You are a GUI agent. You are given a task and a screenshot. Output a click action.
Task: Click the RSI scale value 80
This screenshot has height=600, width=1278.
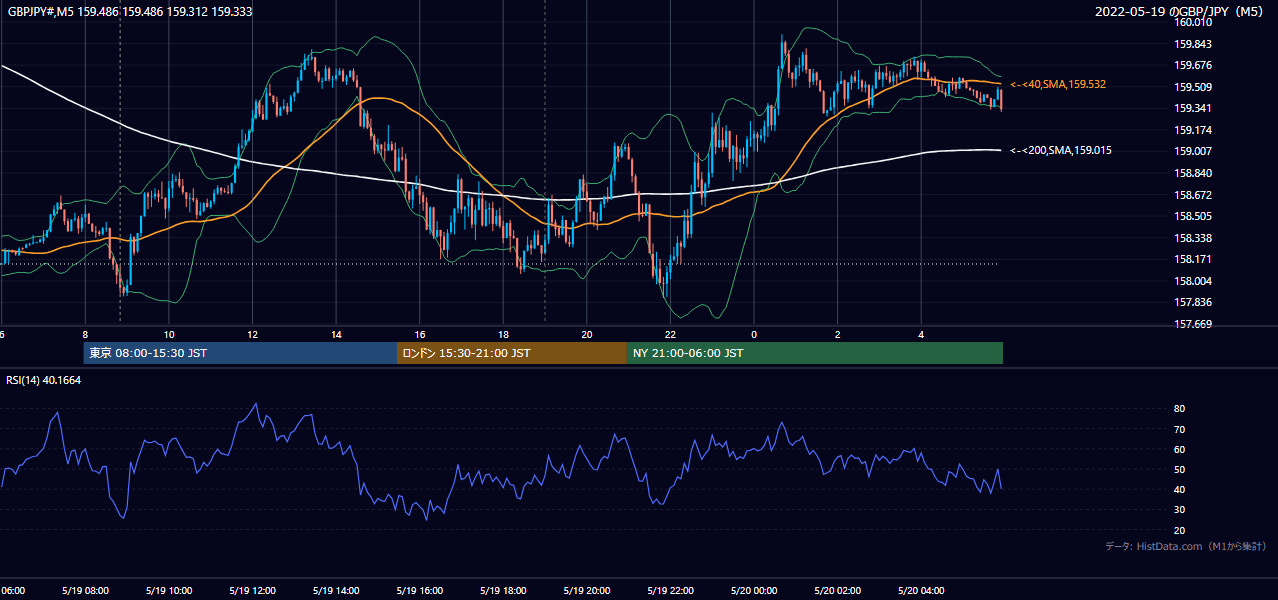pos(1179,409)
